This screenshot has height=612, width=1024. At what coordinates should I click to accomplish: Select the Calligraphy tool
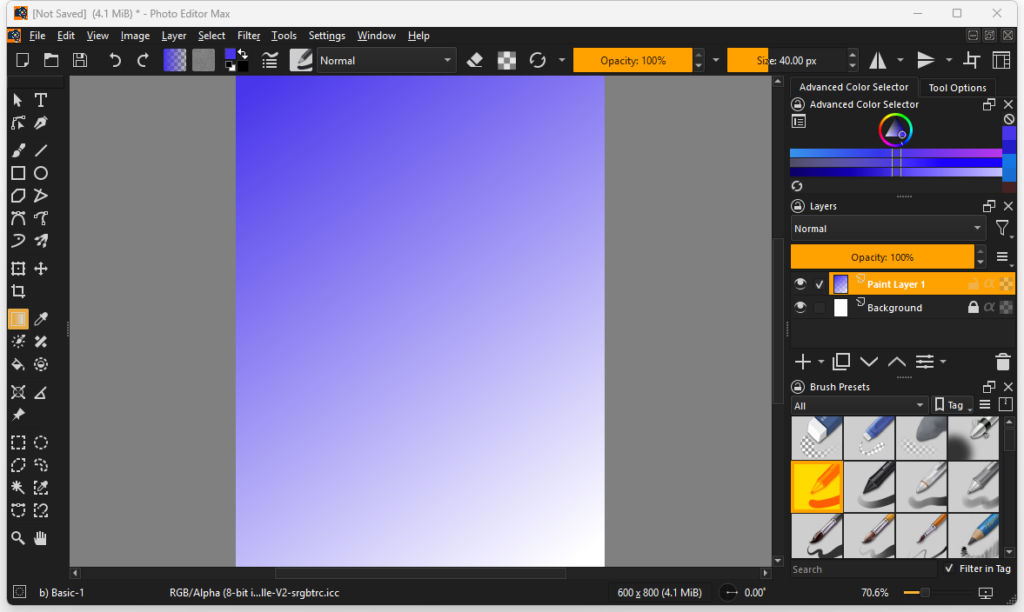click(40, 123)
